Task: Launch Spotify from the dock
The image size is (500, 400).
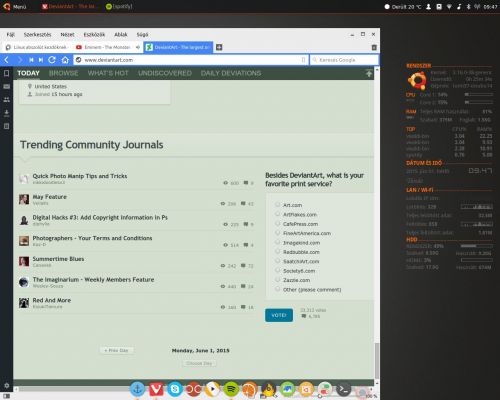Action: (231, 389)
